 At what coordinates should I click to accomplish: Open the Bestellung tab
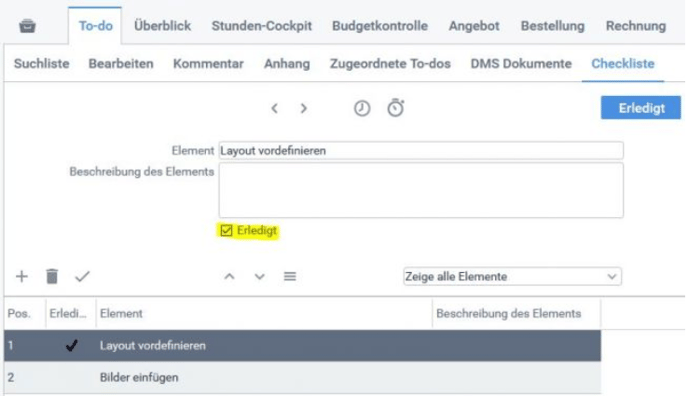552,26
